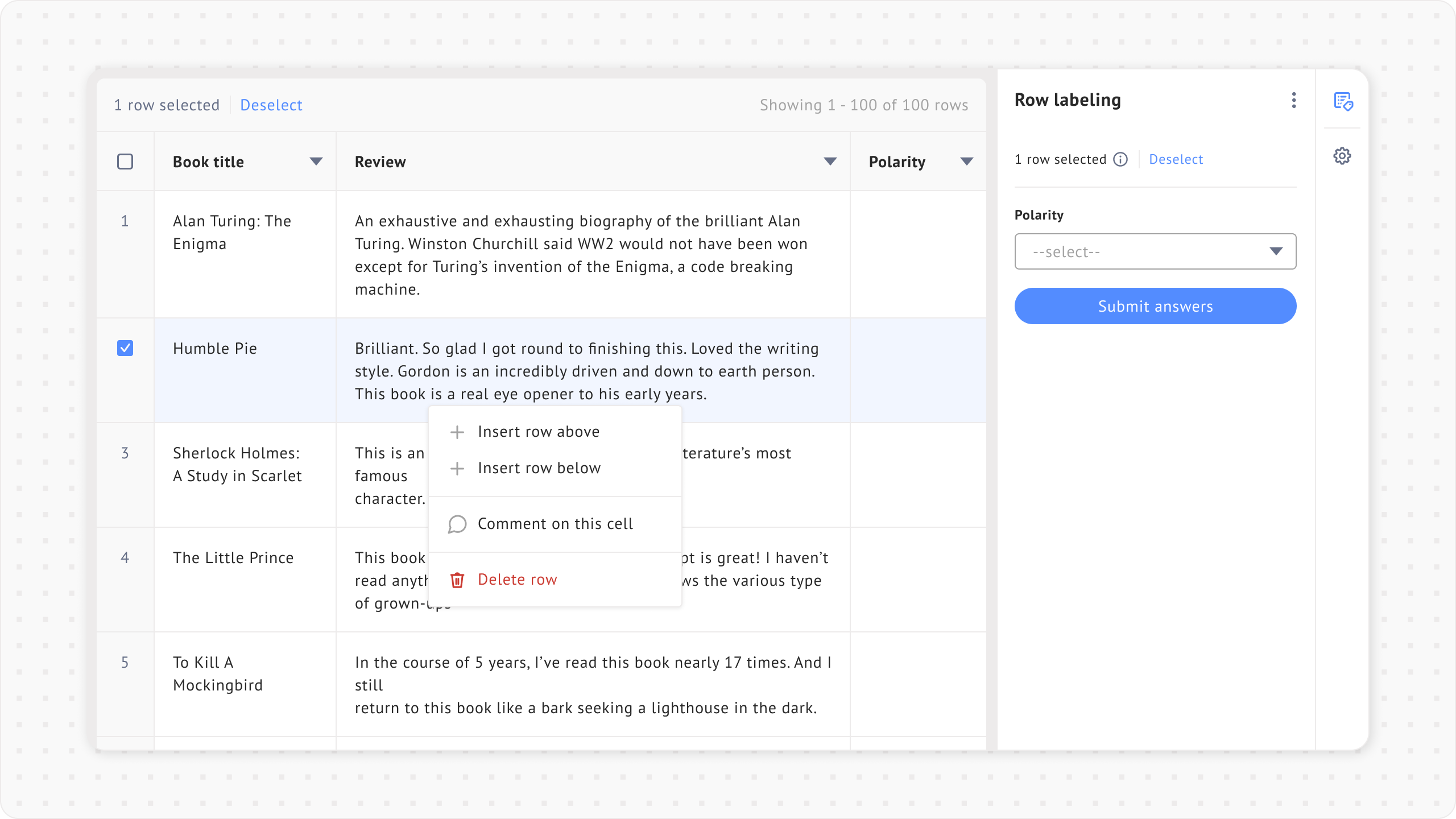Select Delete row from context menu
This screenshot has height=819, width=1456.
tap(517, 580)
